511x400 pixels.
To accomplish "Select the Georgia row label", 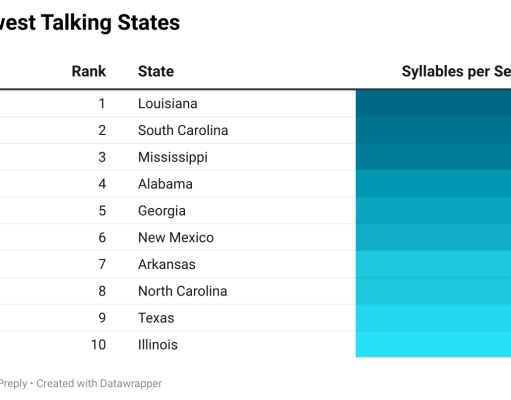I will (162, 211).
